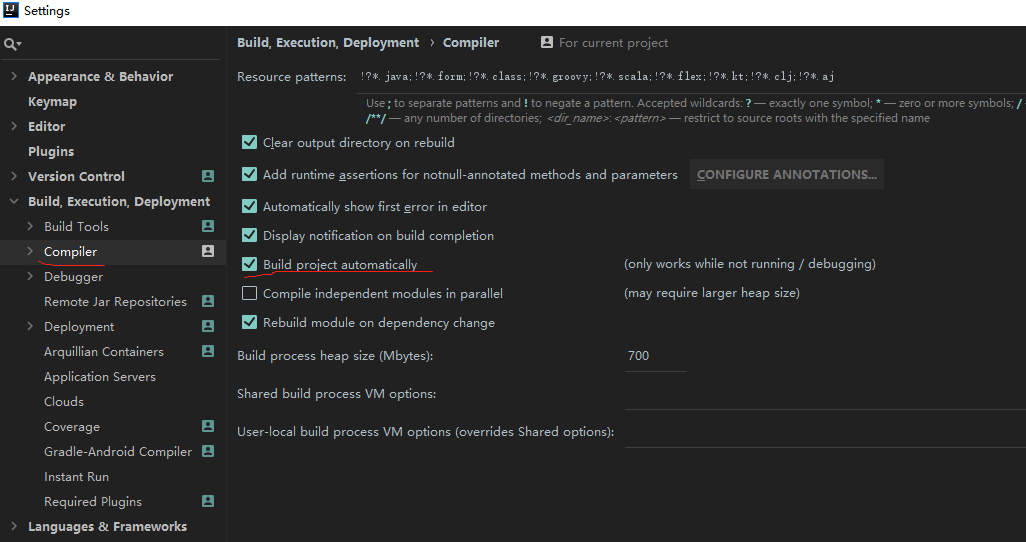Click the project icon beside Required Plugins

(x=208, y=501)
